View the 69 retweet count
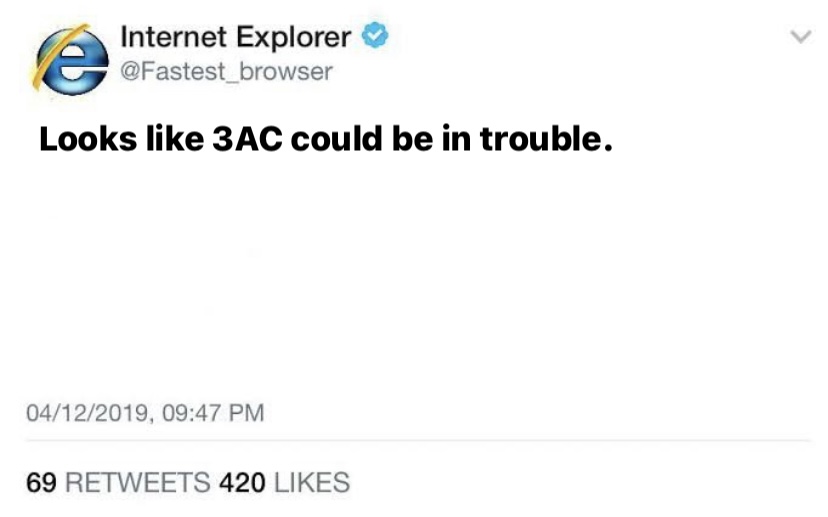The height and width of the screenshot is (517, 828). (x=41, y=483)
